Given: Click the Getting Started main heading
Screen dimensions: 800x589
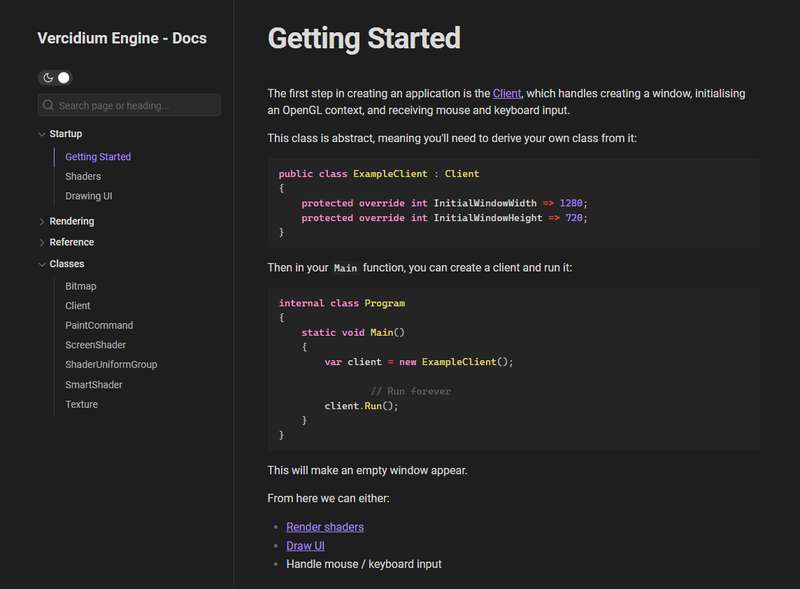Looking at the screenshot, I should point(364,38).
